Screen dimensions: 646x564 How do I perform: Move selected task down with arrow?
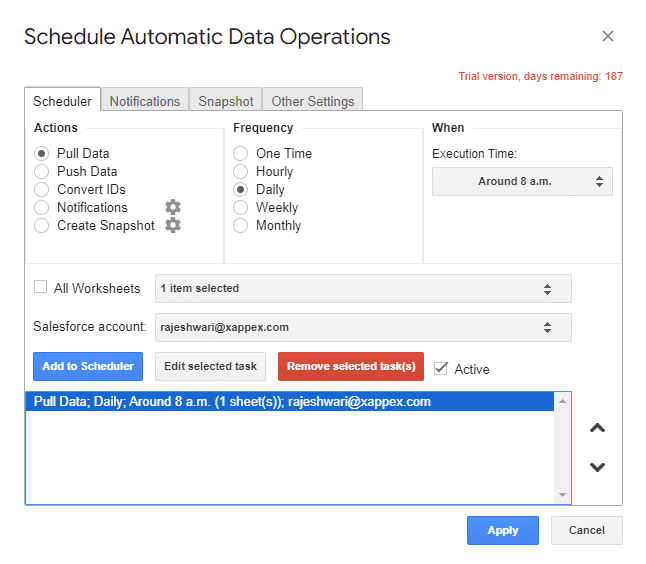click(x=597, y=467)
